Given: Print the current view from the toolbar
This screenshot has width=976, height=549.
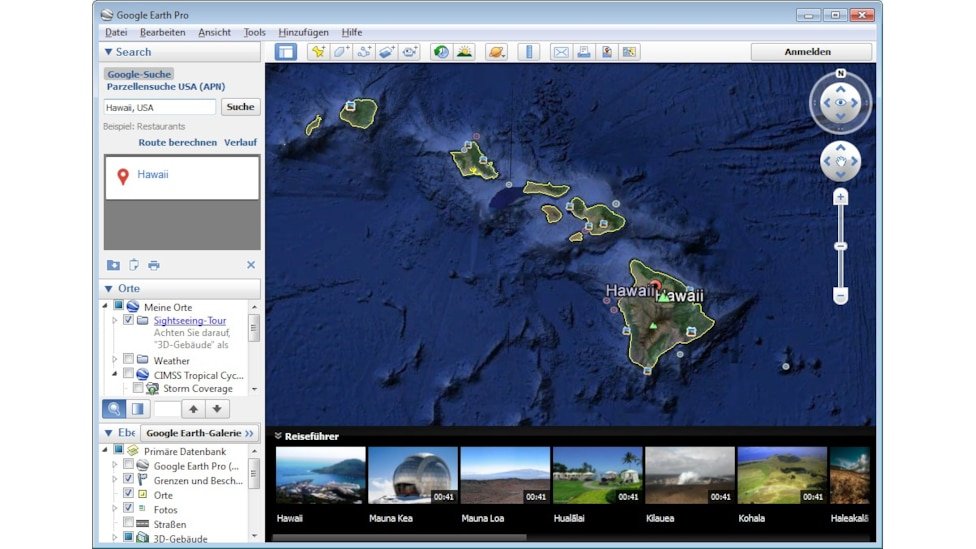Looking at the screenshot, I should [x=584, y=52].
